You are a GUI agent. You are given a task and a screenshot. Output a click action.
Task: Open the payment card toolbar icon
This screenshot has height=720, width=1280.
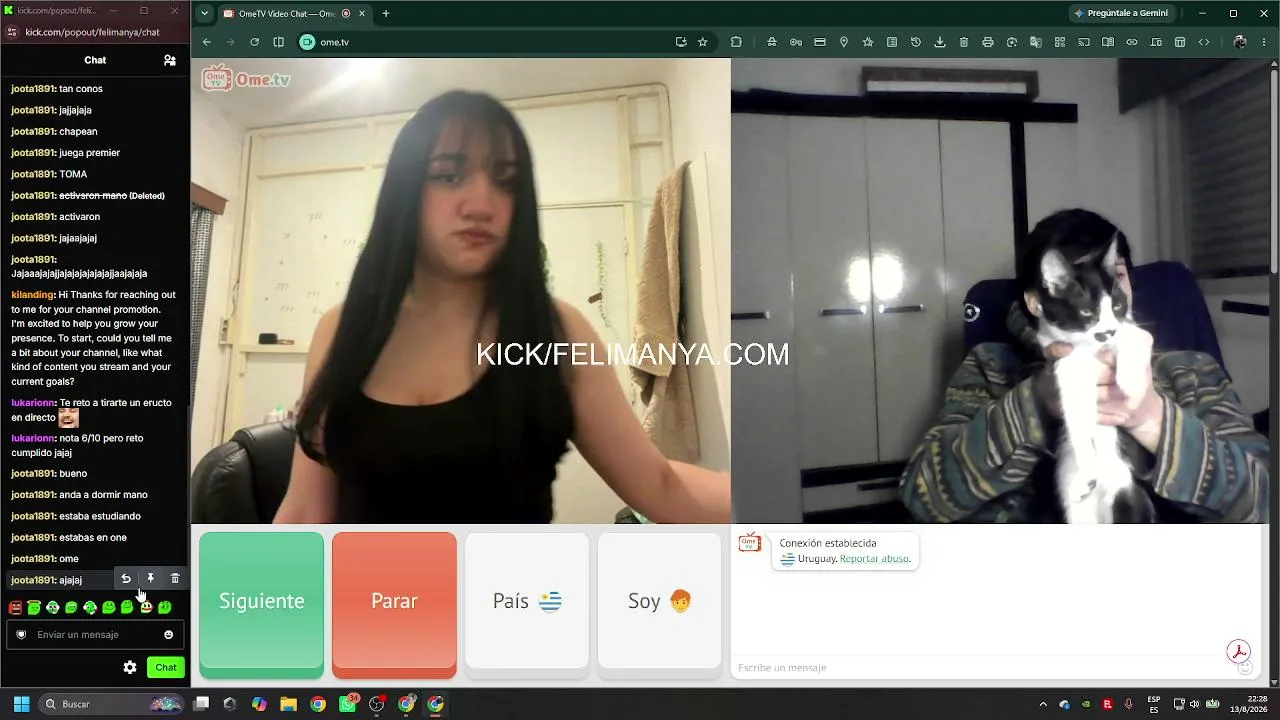coord(820,42)
